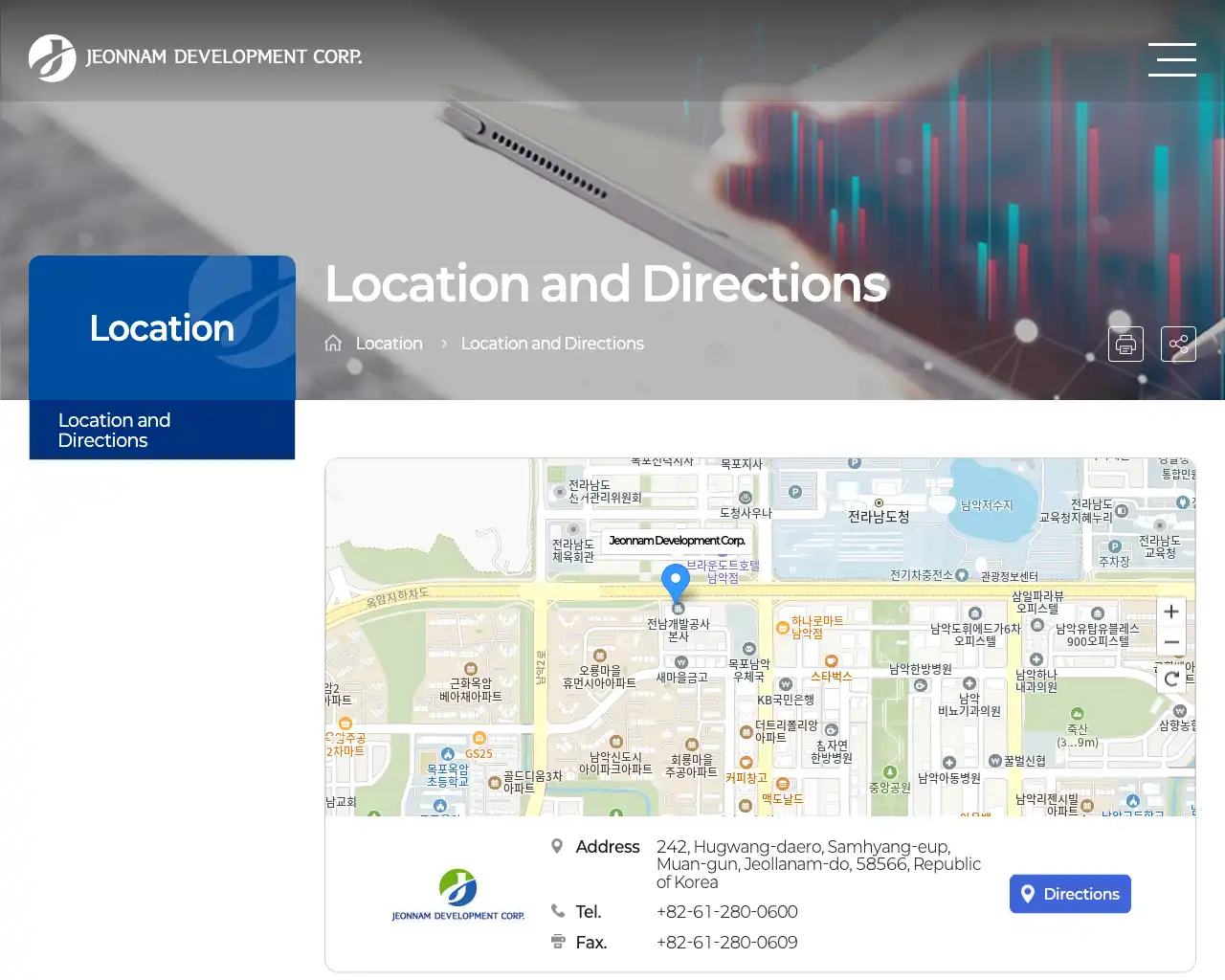Zoom out on the map
The image size is (1225, 980).
tap(1171, 642)
